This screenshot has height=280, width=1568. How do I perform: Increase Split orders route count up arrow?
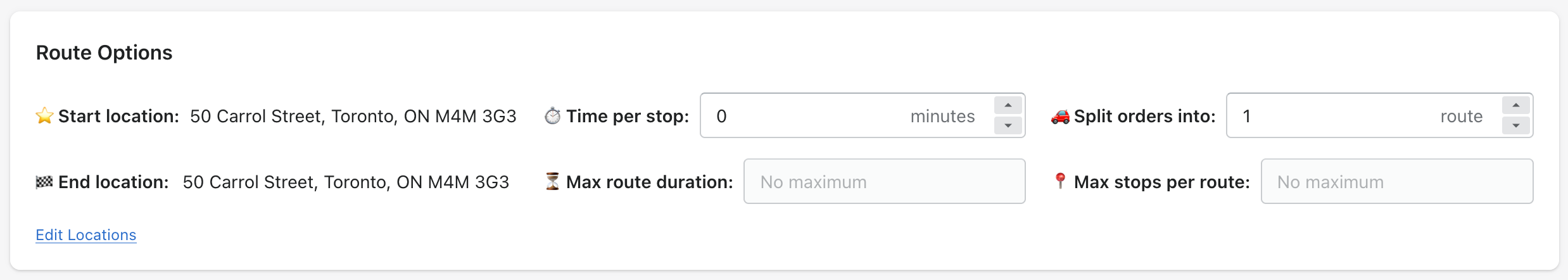point(1515,105)
